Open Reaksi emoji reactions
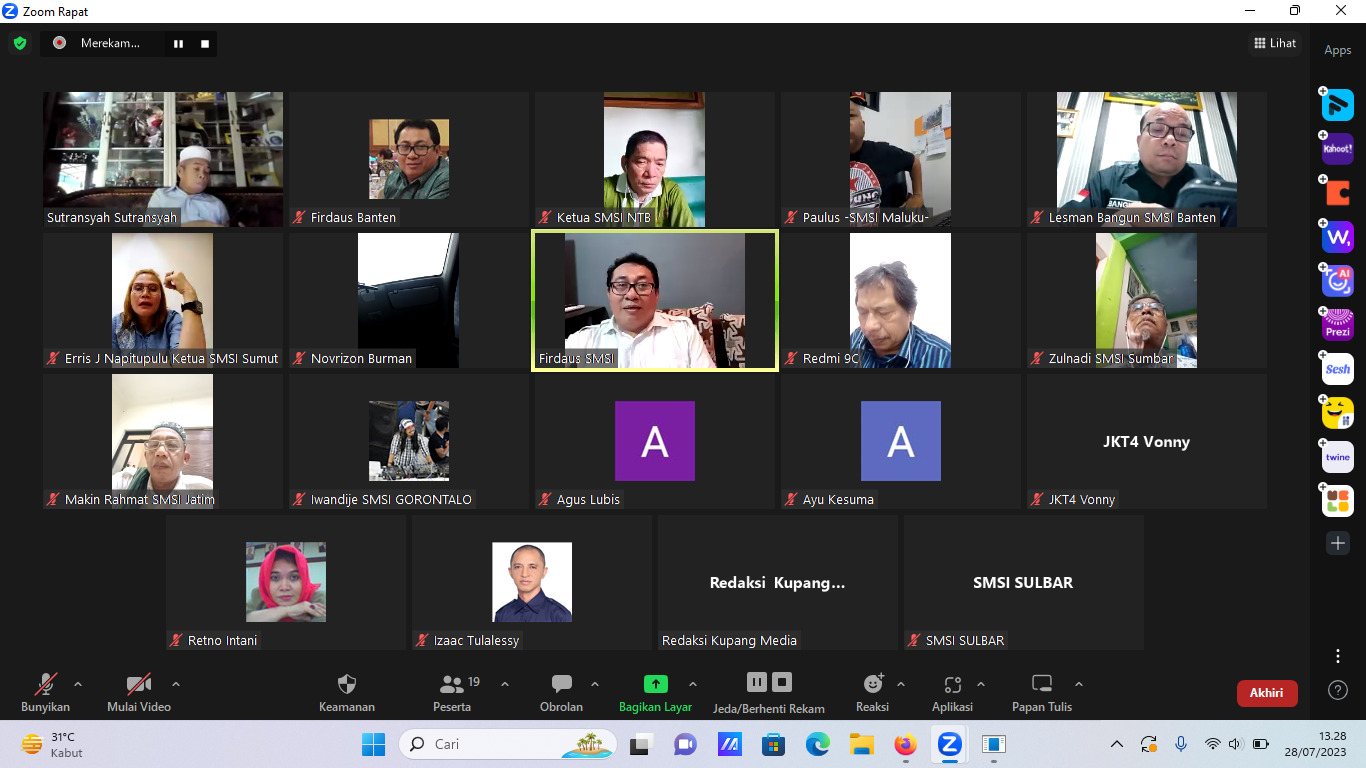This screenshot has width=1366, height=768. [x=873, y=685]
